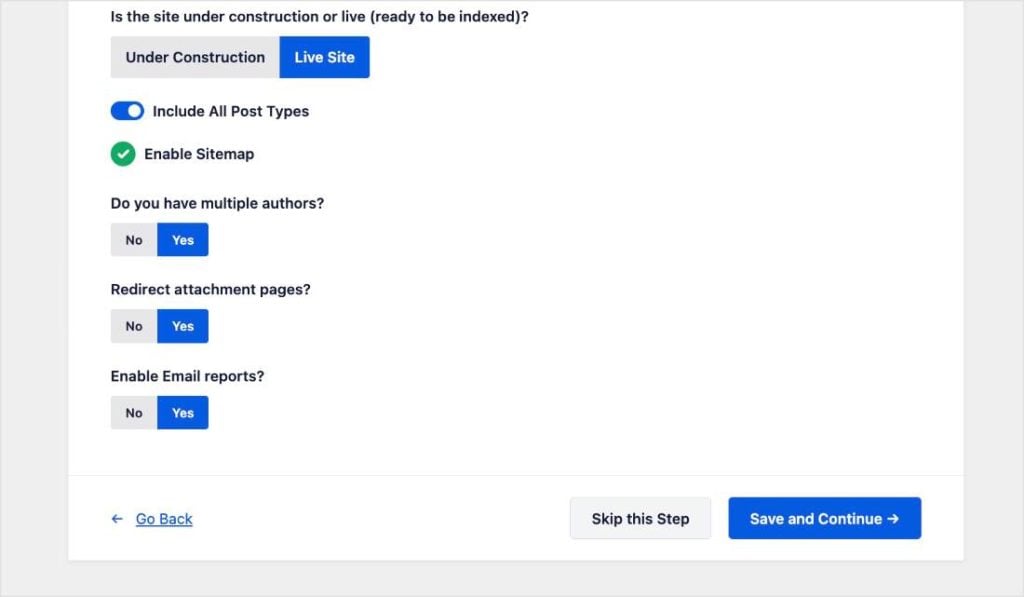Viewport: 1024px width, 597px height.
Task: Click the blue knob of the post types switch
Action: [x=134, y=111]
